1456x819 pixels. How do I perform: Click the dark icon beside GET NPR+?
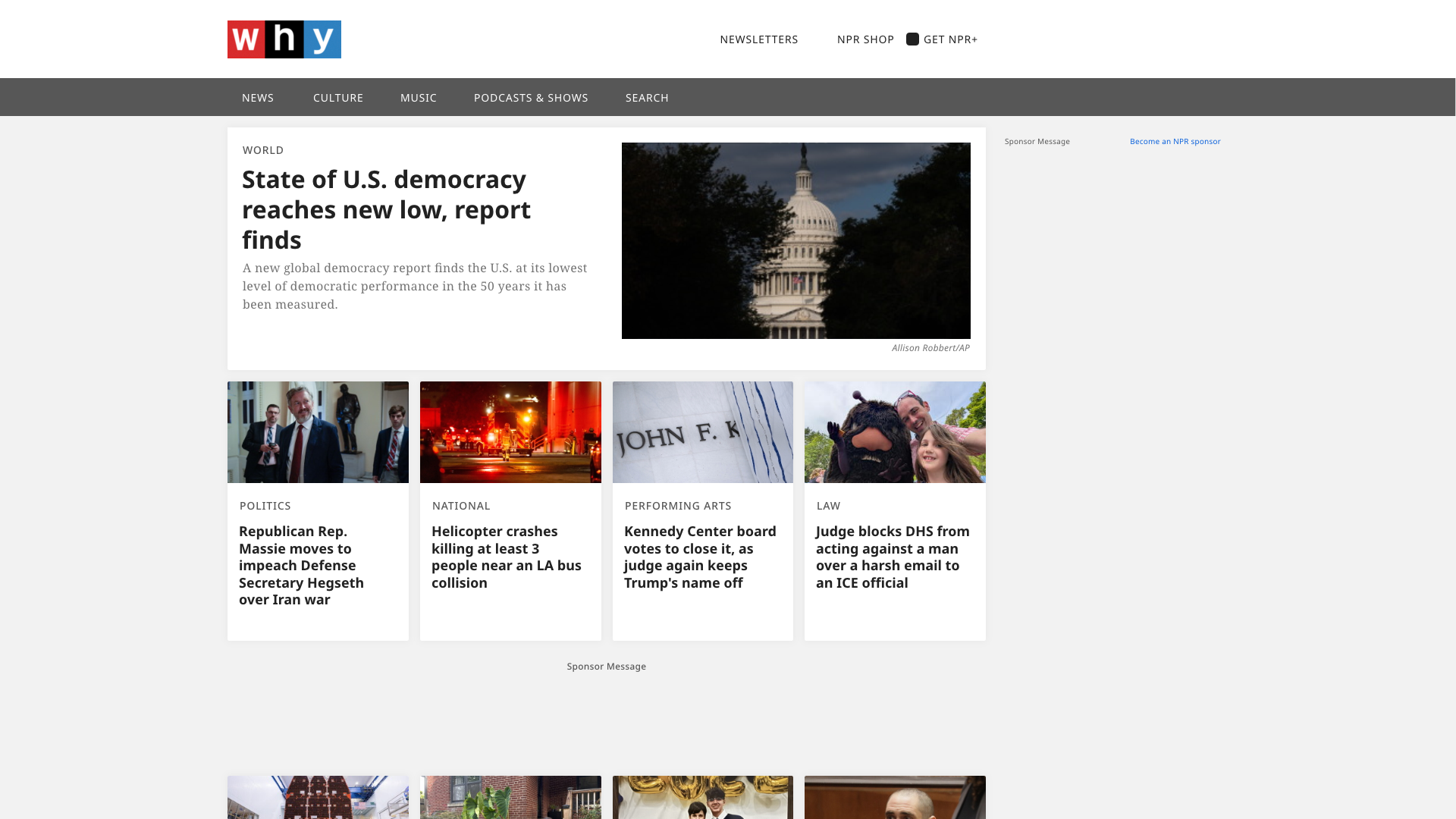tap(912, 39)
